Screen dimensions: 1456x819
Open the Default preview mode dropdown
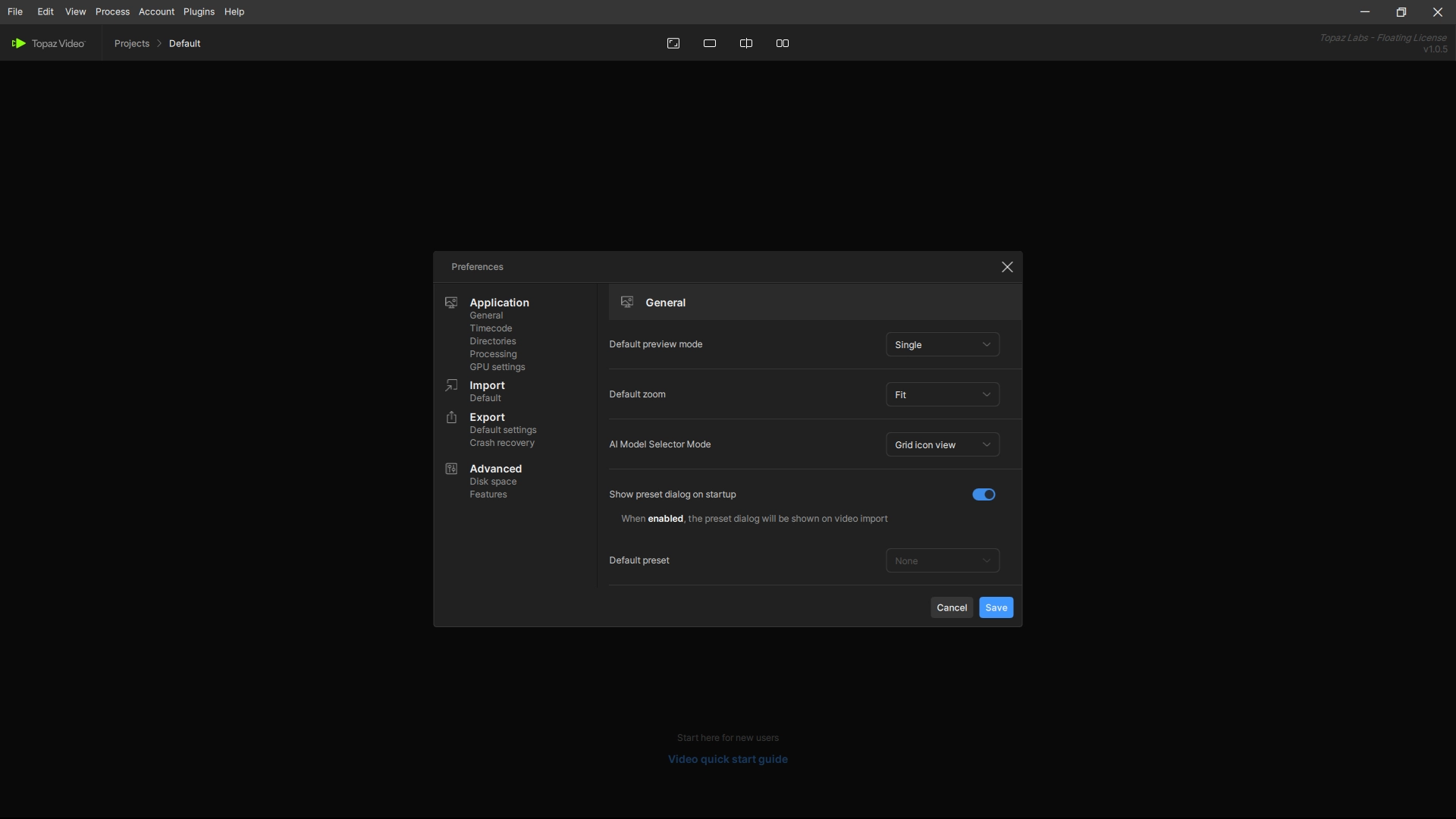tap(942, 344)
